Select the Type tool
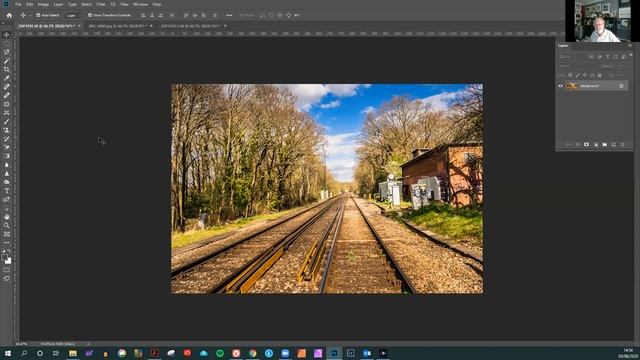 [7, 191]
